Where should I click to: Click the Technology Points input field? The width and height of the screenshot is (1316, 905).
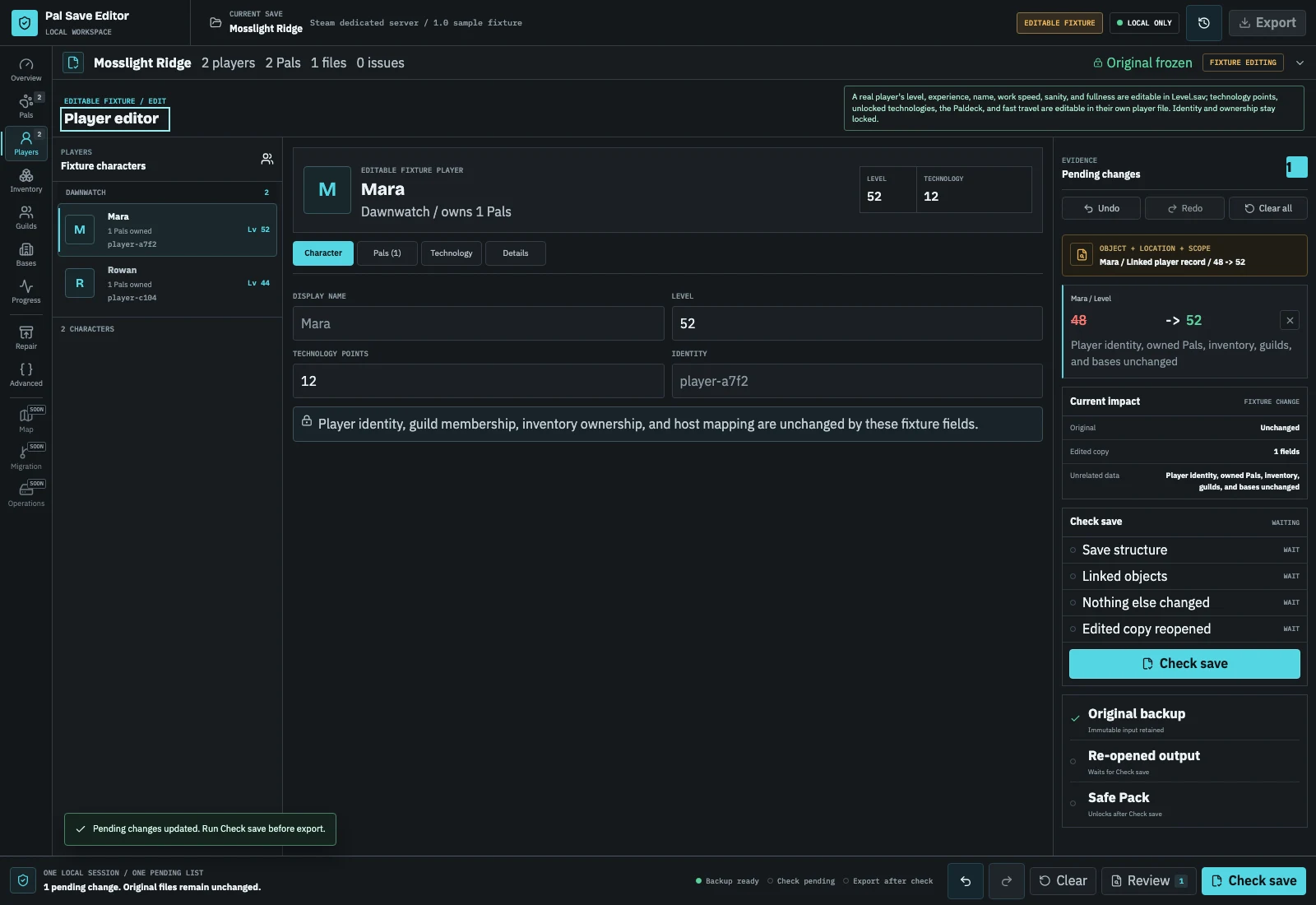click(478, 381)
